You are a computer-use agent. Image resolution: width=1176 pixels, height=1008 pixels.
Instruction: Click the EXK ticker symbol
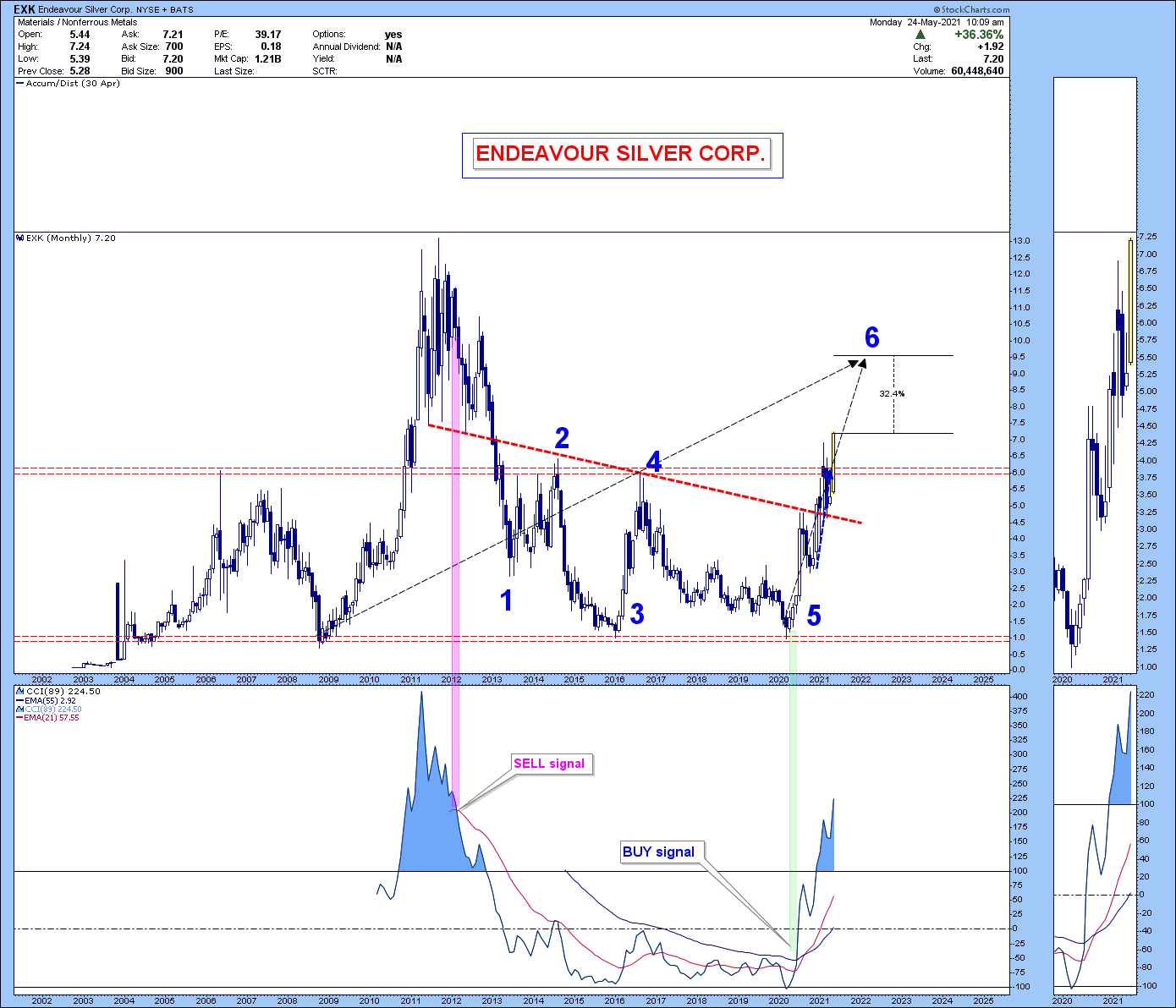[x=25, y=9]
